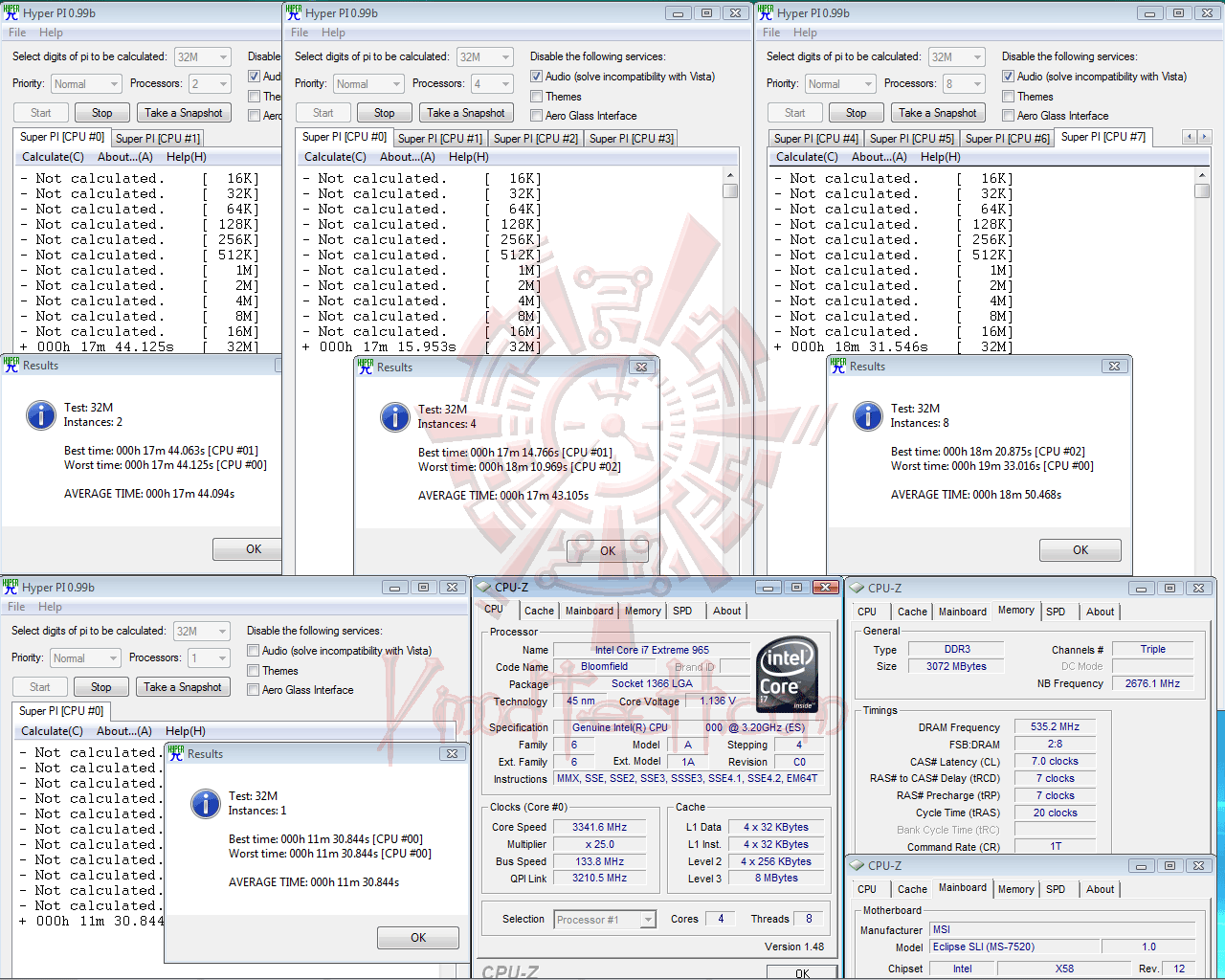Click Stop in the 4-processor Hyper PI window
The width and height of the screenshot is (1225, 980).
tap(385, 113)
